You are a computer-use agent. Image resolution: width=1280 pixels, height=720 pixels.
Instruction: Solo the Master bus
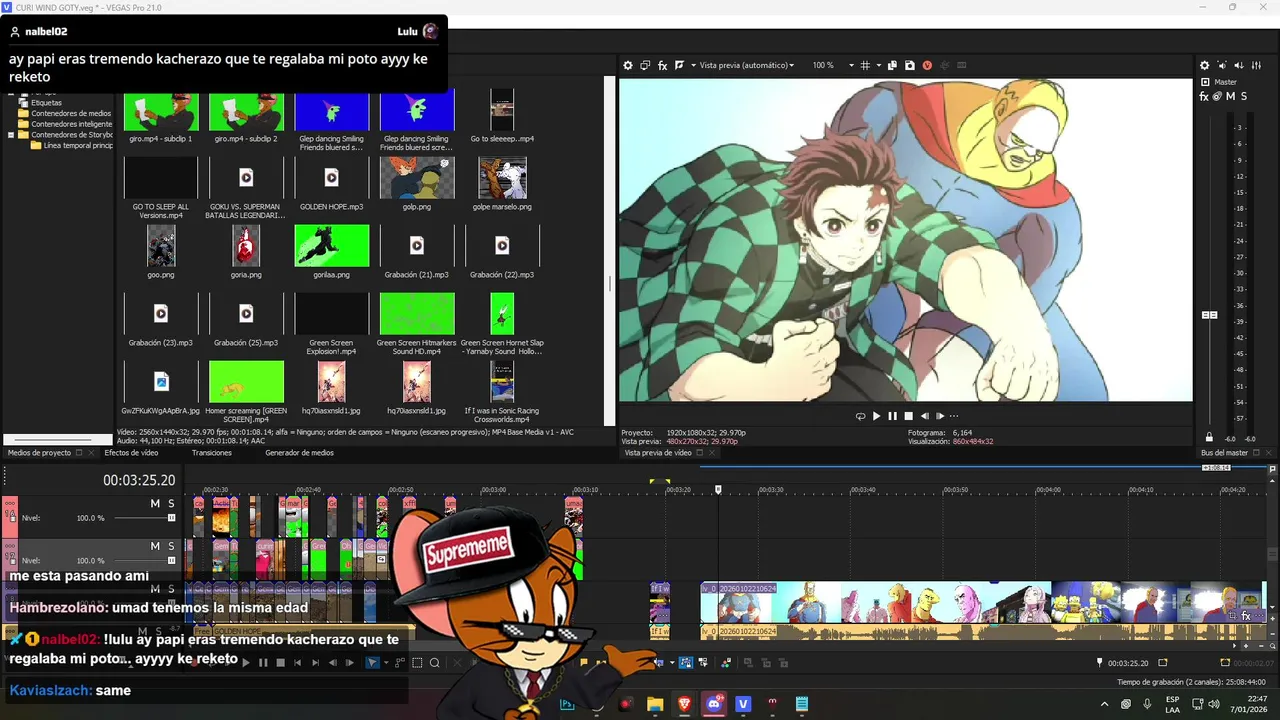point(1243,96)
